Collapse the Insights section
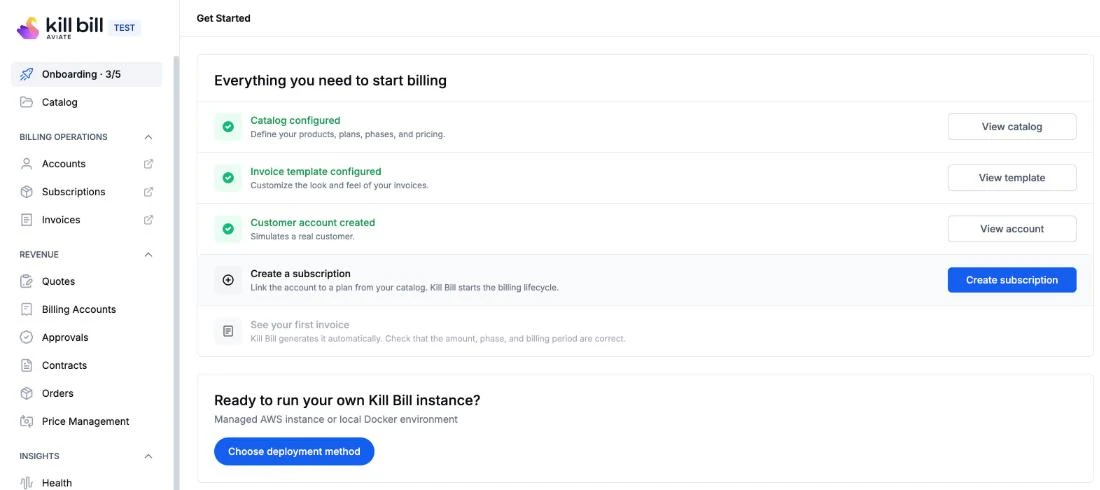1100x490 pixels. (x=148, y=456)
